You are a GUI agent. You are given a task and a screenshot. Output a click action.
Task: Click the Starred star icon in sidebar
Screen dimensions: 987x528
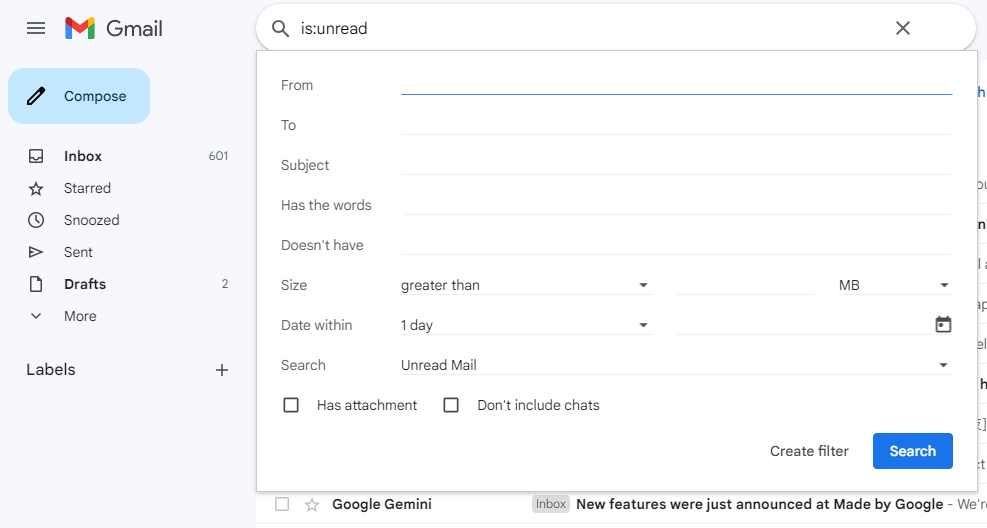[36, 188]
